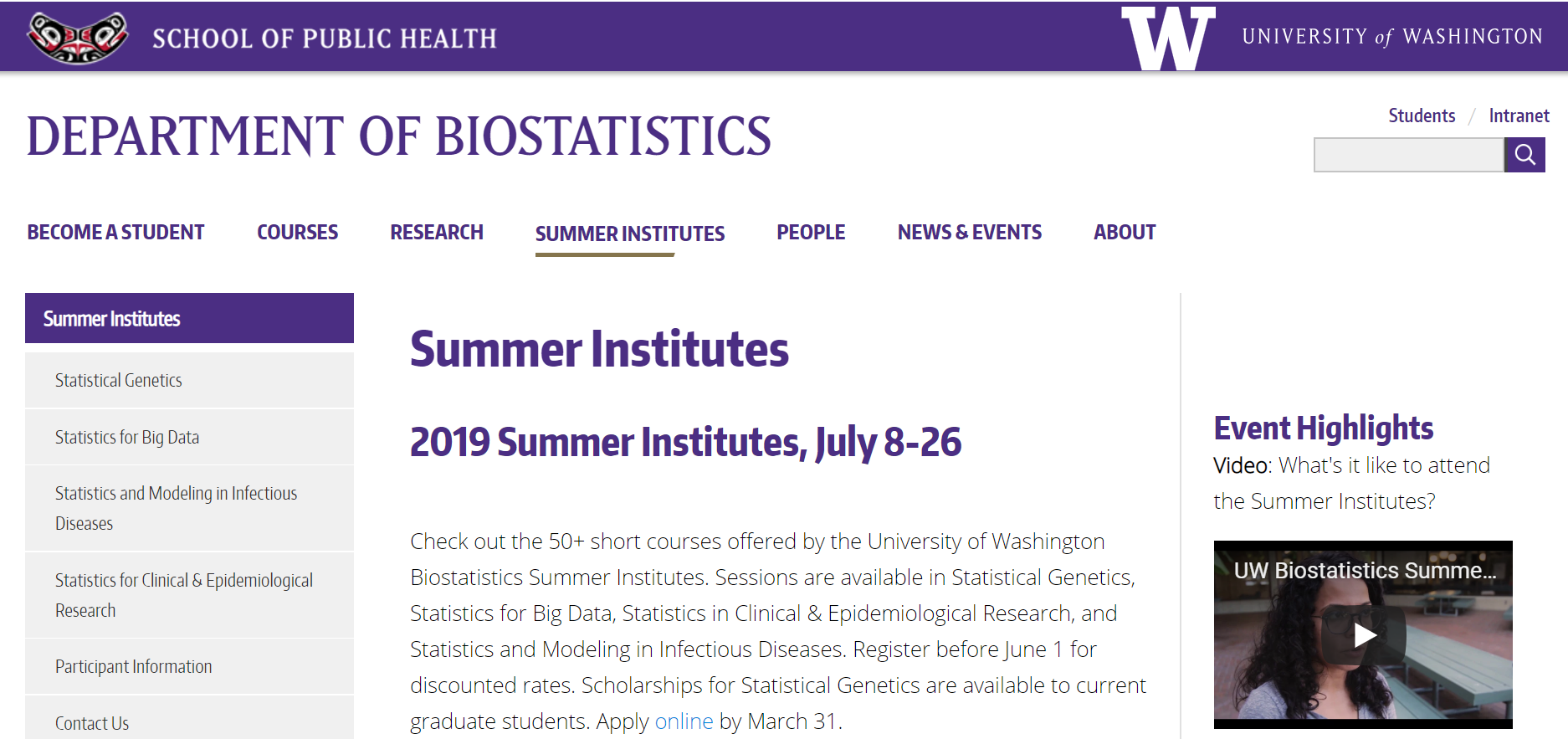Open the Courses menu item

tap(297, 232)
